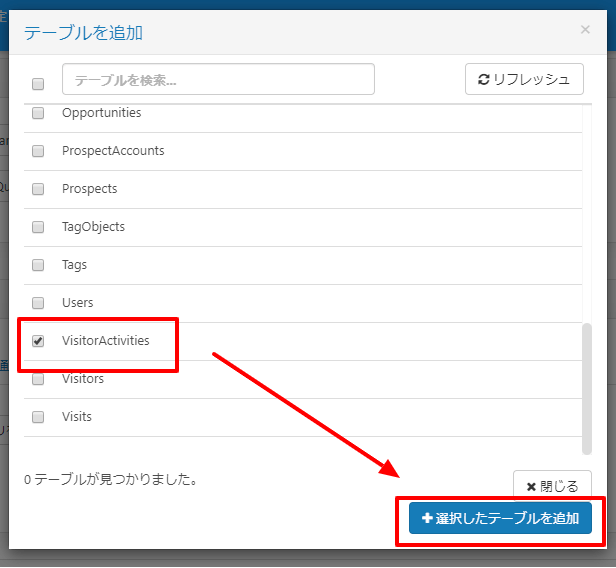Screen dimensions: 616x568
Task: Toggle the select-all tables checkbox
Action: point(38,84)
